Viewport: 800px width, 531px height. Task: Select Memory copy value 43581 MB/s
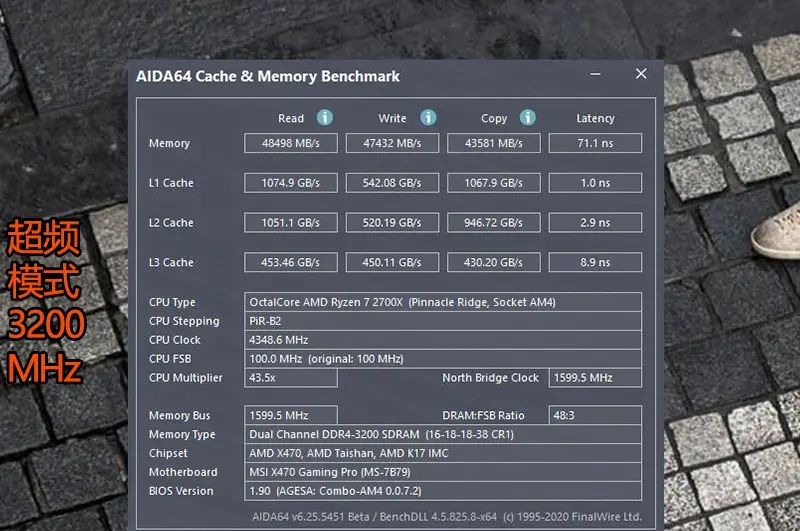(x=494, y=143)
